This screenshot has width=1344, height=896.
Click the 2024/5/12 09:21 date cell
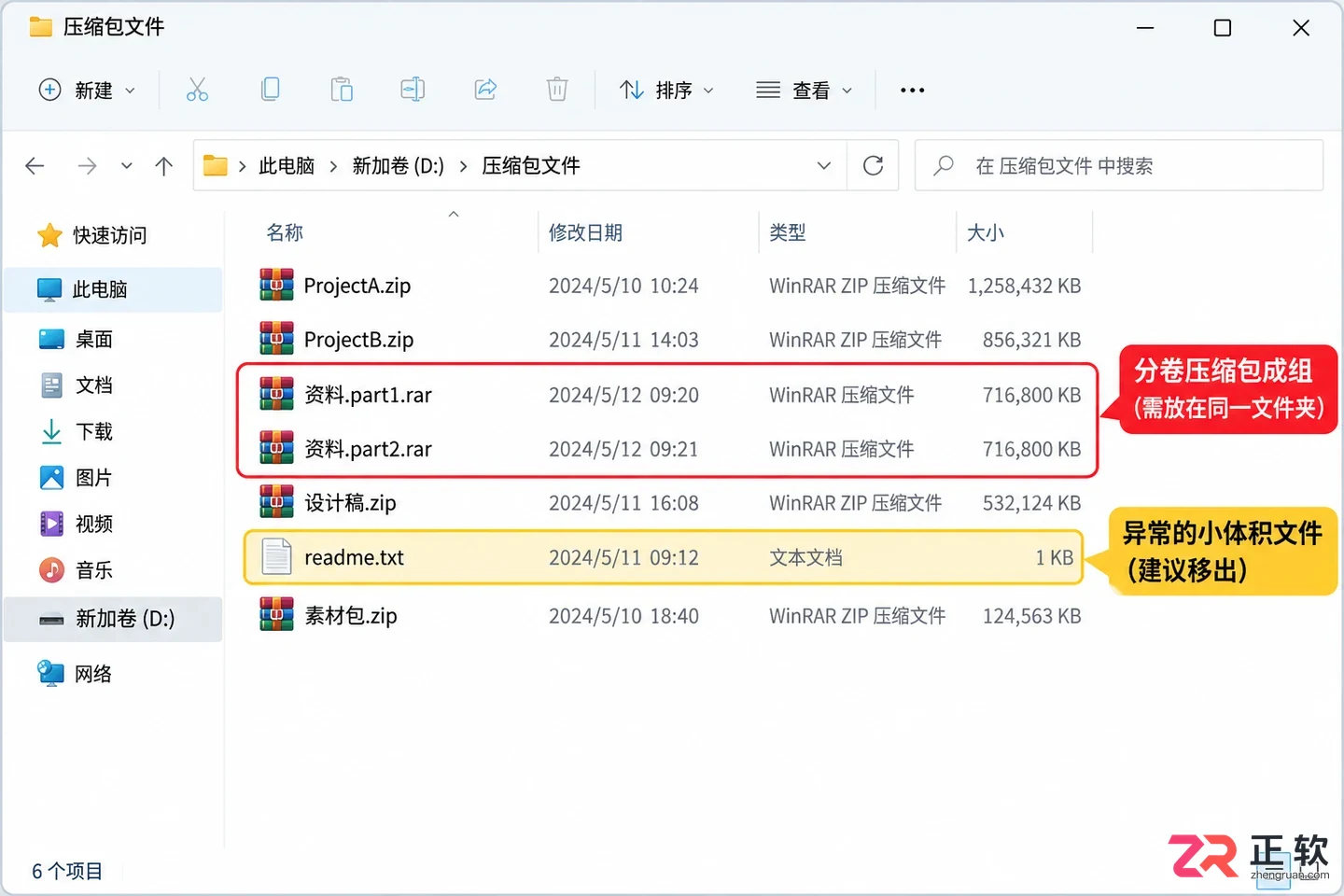point(623,449)
